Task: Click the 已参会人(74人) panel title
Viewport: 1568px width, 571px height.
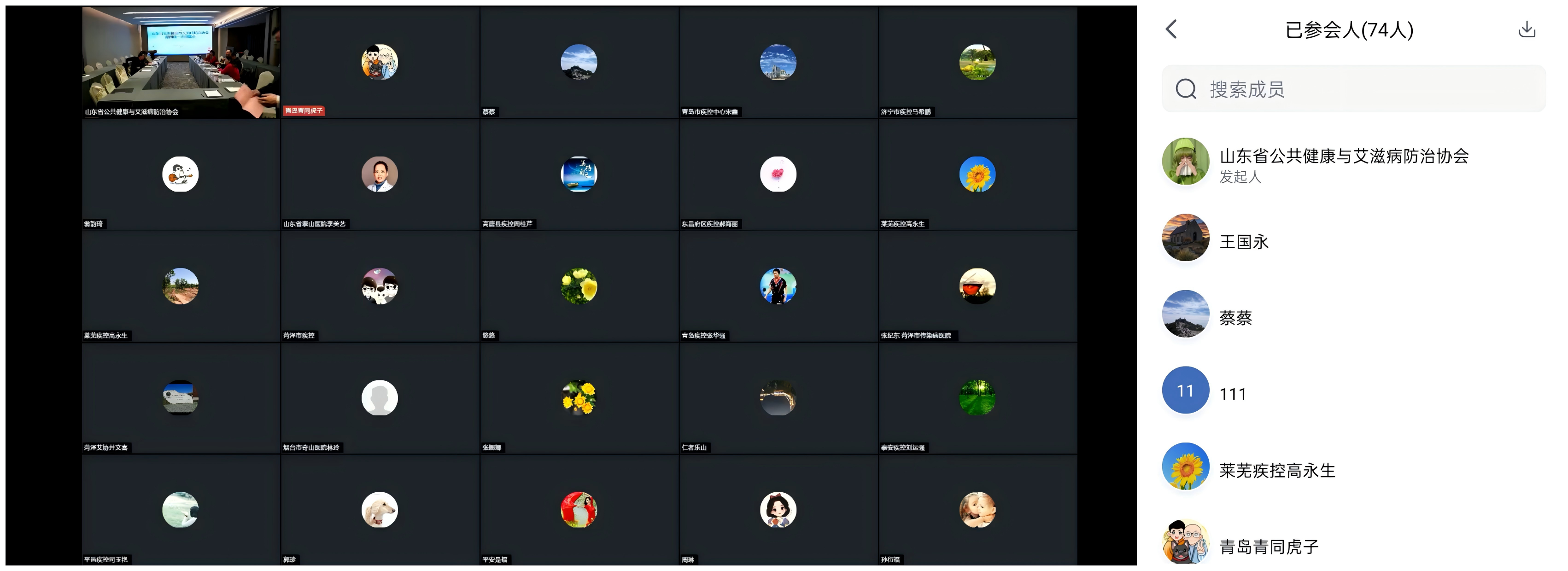Action: 1349,30
